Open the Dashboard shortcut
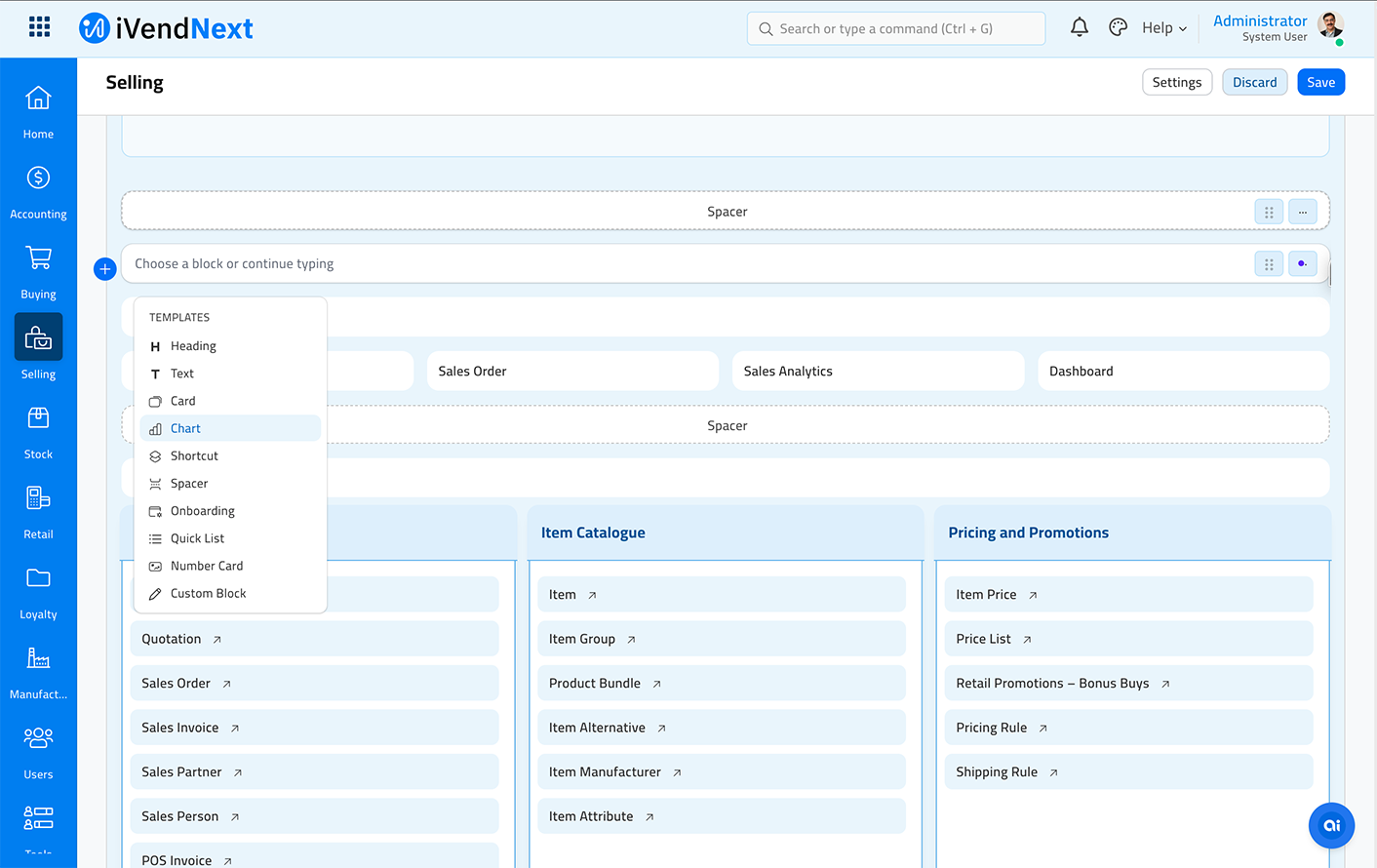The height and width of the screenshot is (868, 1377). (x=1183, y=371)
